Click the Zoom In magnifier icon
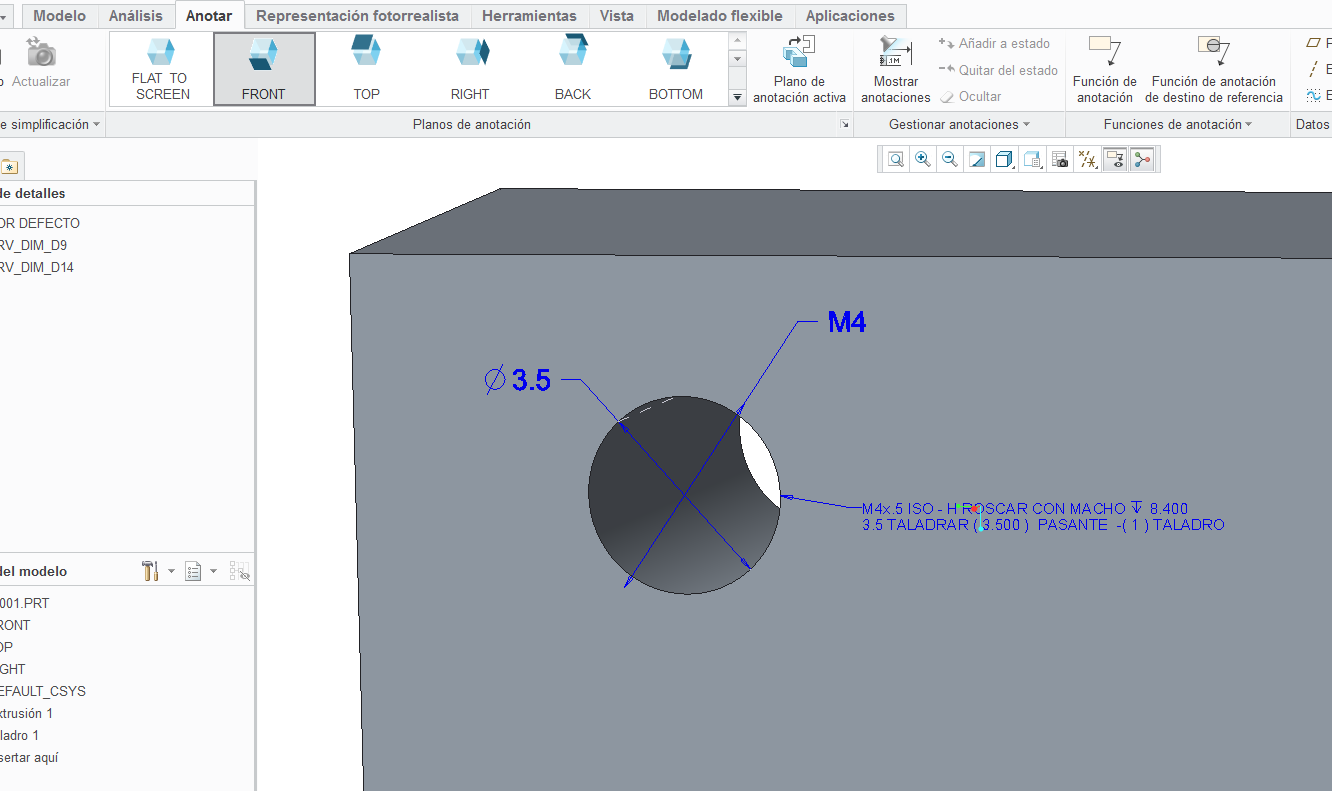The width and height of the screenshot is (1332, 791). point(922,159)
